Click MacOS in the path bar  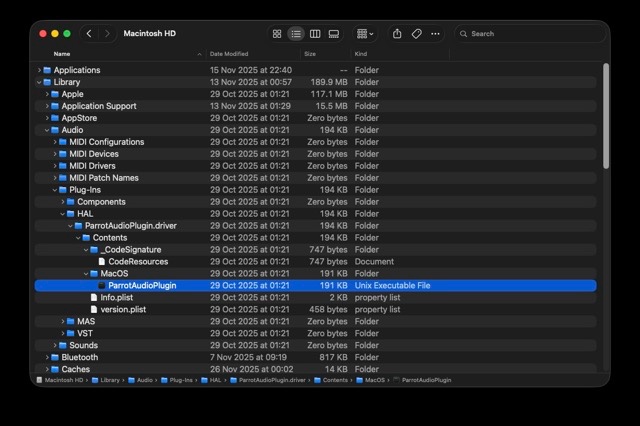375,380
